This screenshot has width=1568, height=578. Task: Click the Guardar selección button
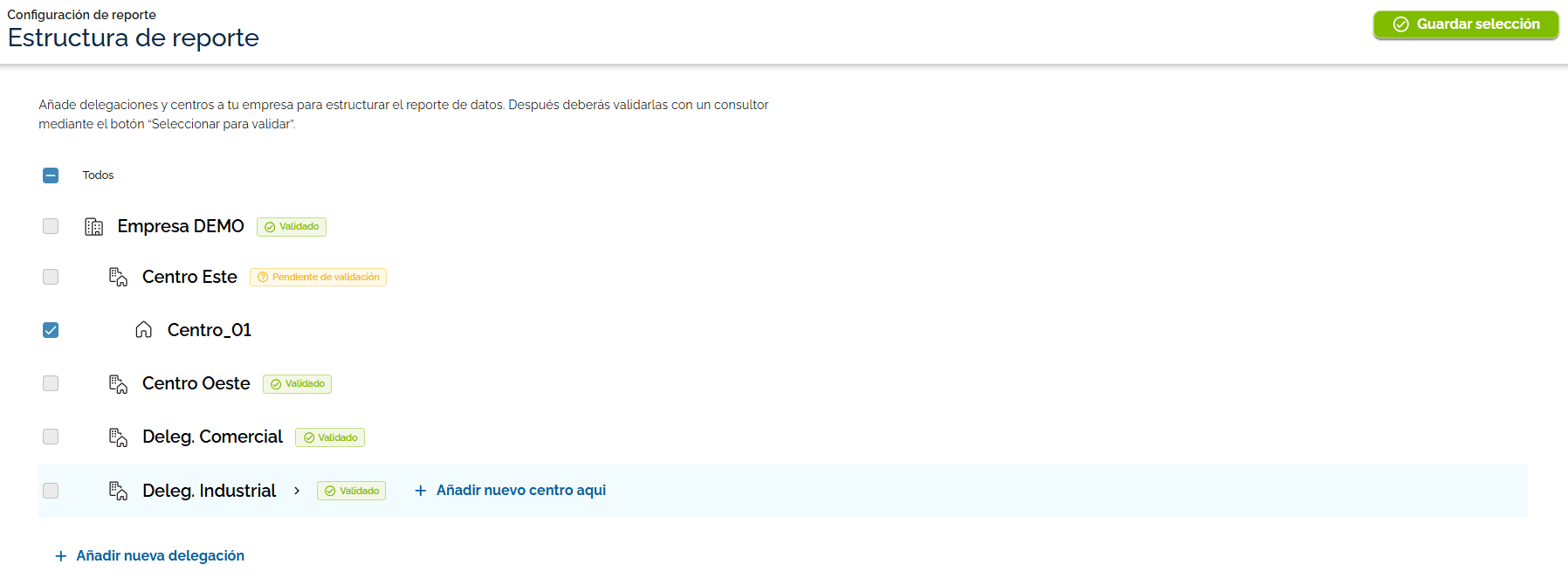coord(1466,24)
